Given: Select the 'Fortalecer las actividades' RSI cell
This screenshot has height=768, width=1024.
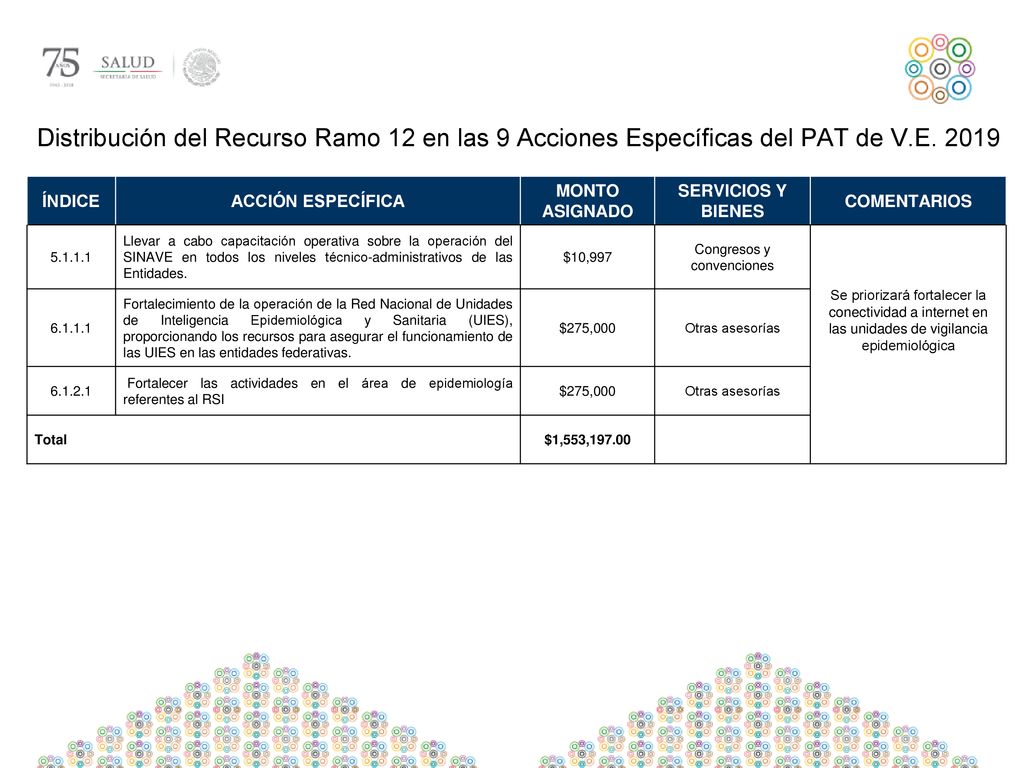Looking at the screenshot, I should (x=318, y=391).
